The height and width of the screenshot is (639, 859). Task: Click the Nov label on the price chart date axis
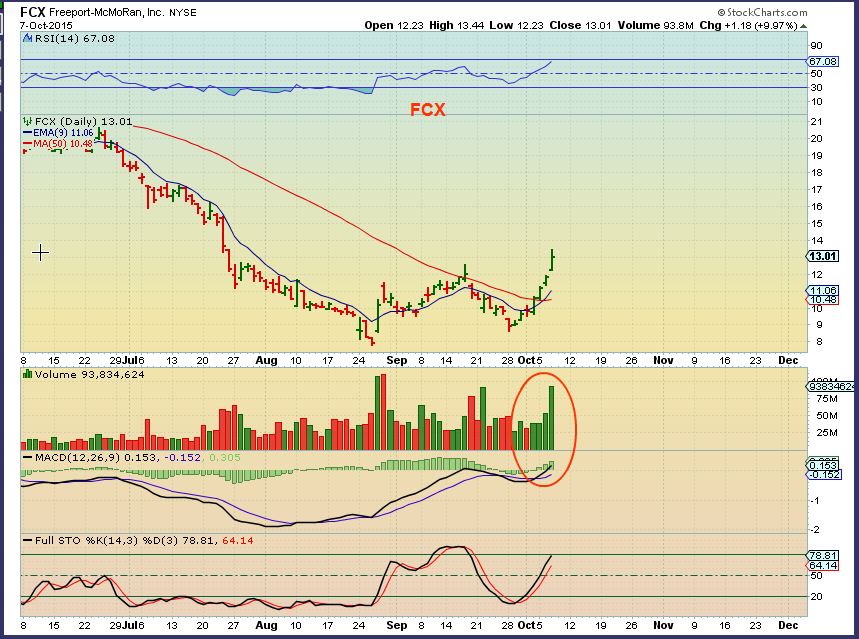pyautogui.click(x=663, y=360)
